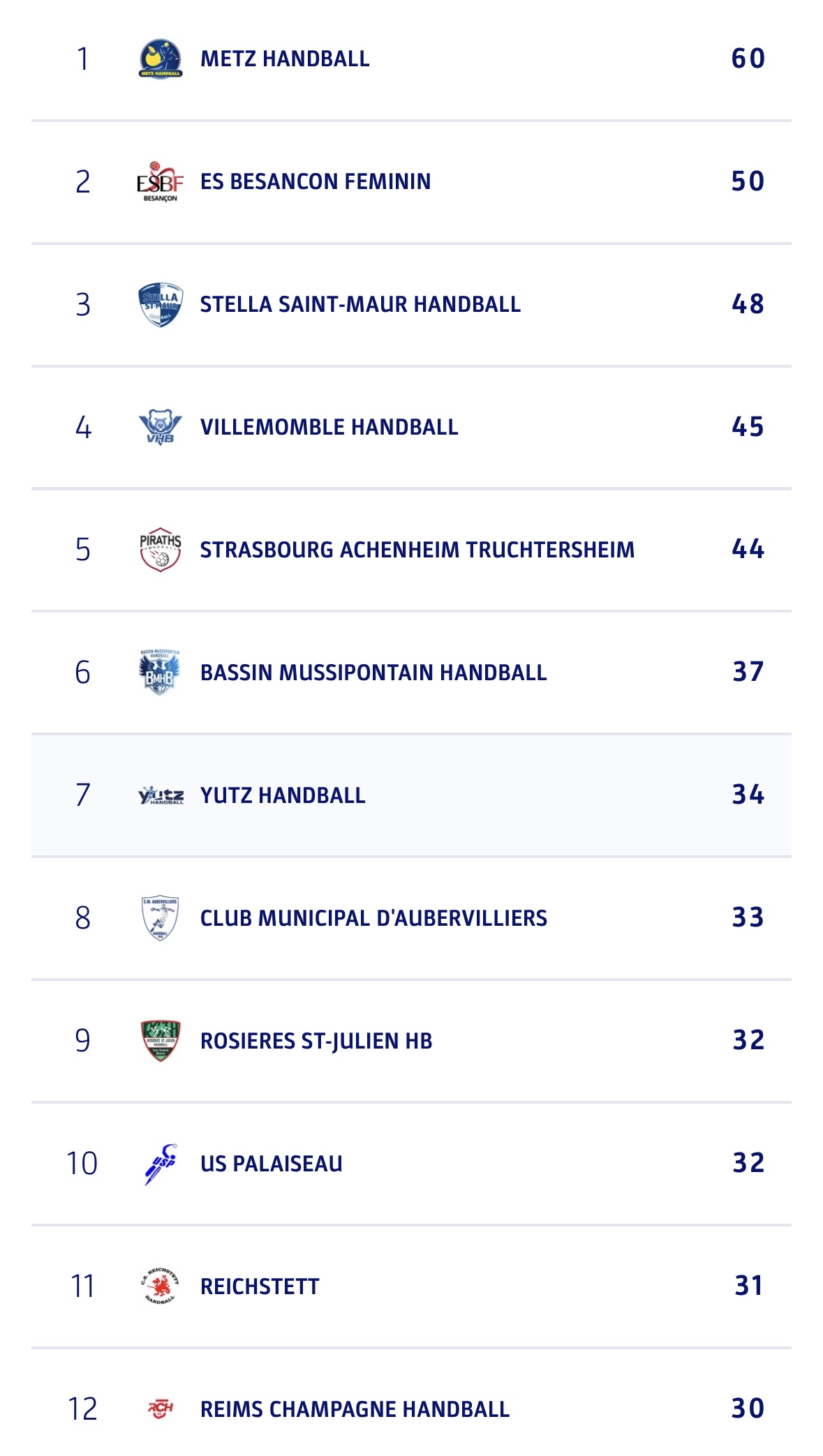Click the Metz Handball club logo
The height and width of the screenshot is (1456, 823).
point(161,59)
